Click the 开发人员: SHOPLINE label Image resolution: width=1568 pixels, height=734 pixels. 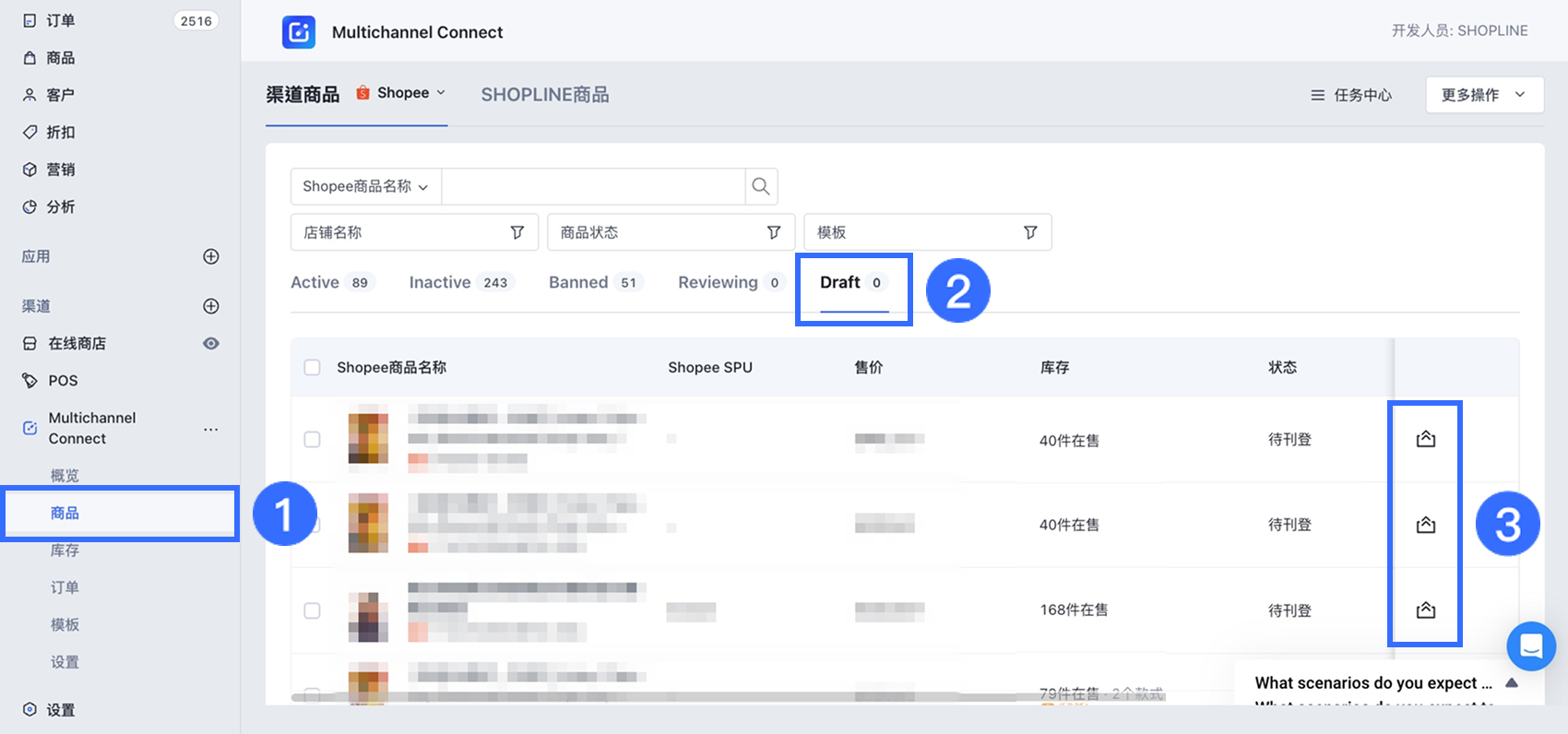click(x=1460, y=30)
